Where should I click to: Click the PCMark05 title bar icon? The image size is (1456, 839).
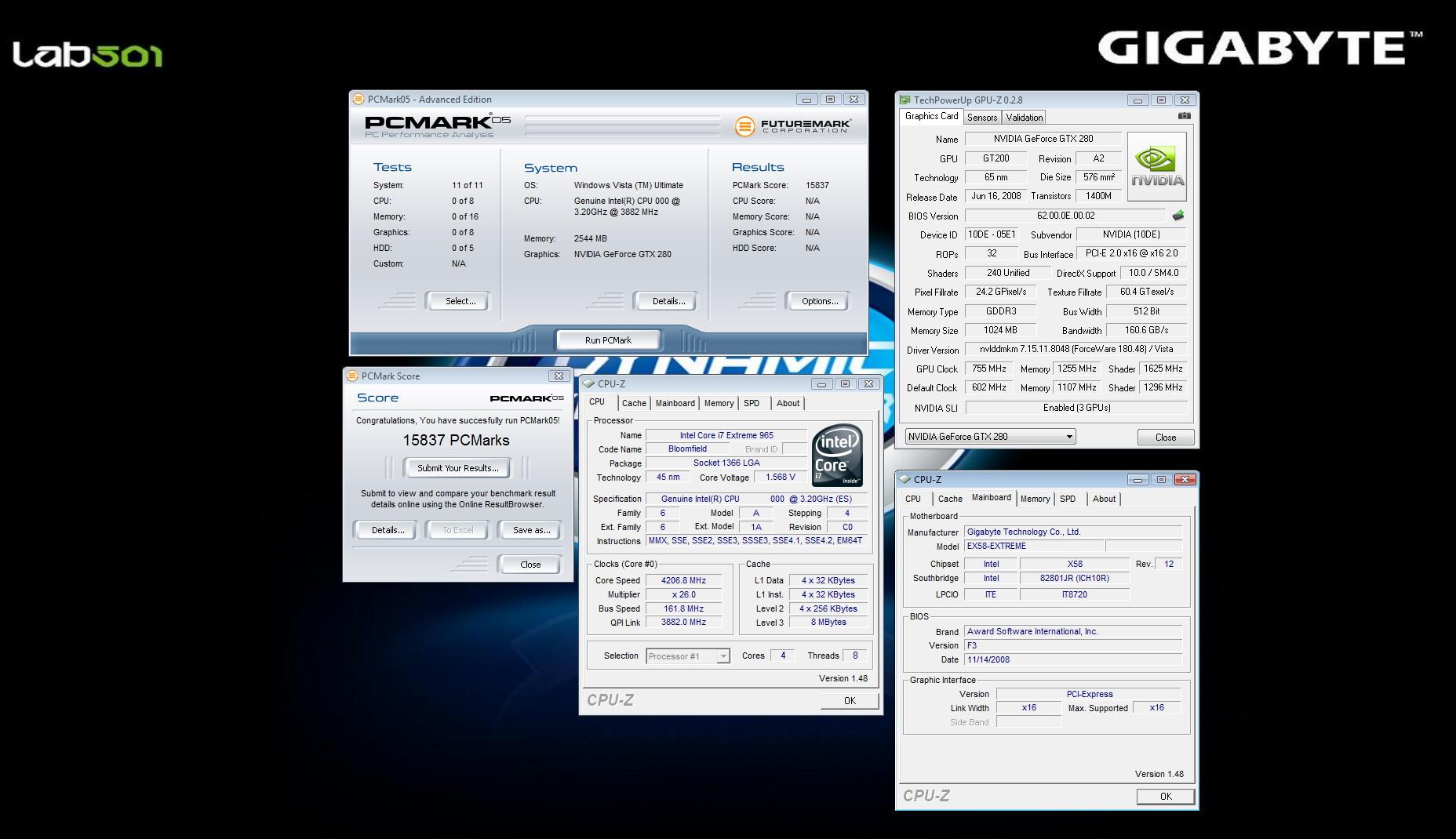(359, 100)
